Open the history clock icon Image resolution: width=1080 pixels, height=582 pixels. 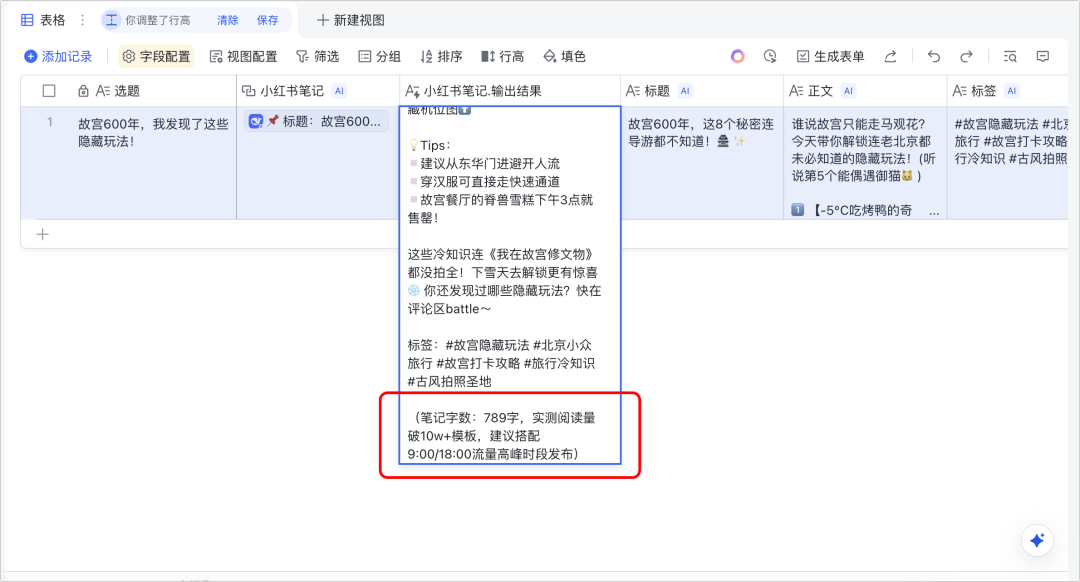click(770, 56)
